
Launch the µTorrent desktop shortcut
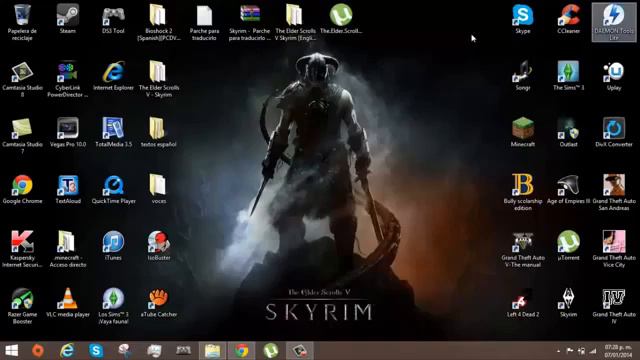569,246
